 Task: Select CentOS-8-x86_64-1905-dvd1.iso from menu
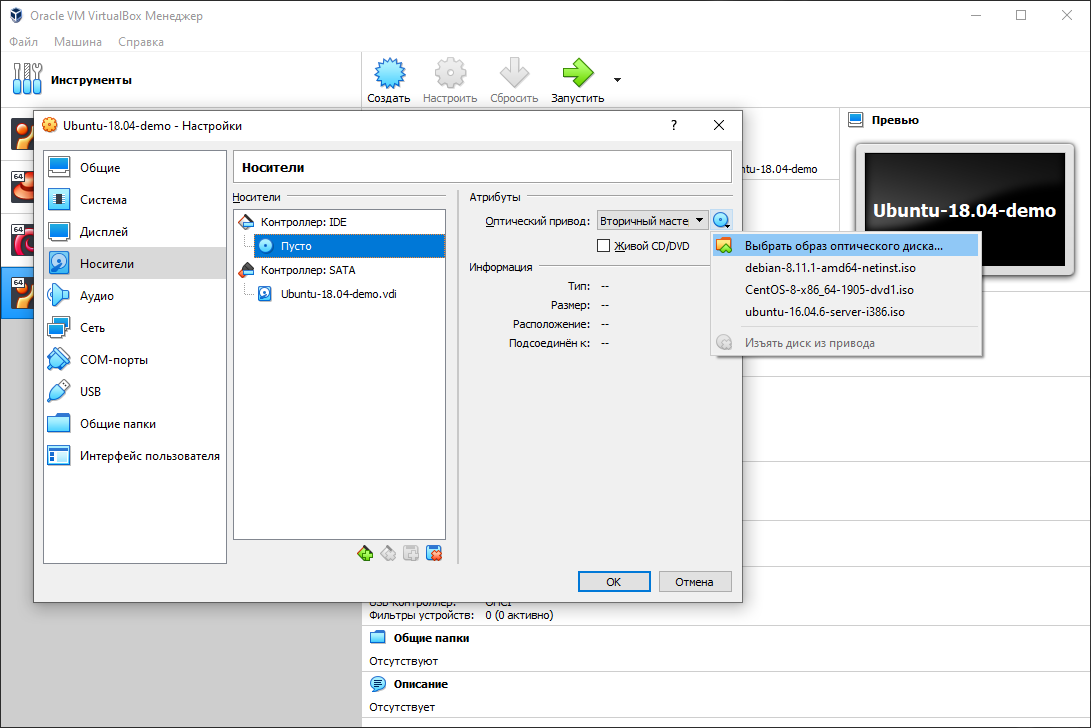(845, 290)
